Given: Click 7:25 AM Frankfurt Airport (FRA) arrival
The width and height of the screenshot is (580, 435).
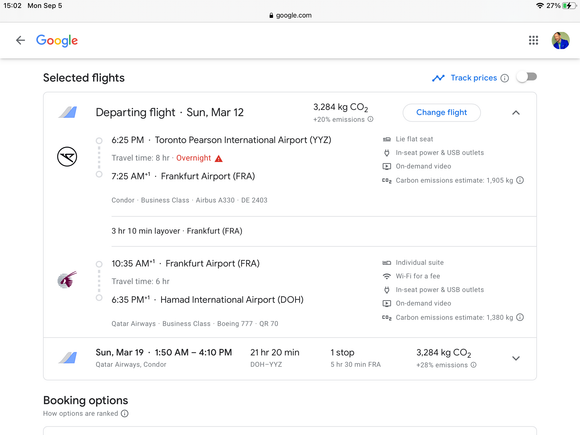Looking at the screenshot, I should point(183,176).
